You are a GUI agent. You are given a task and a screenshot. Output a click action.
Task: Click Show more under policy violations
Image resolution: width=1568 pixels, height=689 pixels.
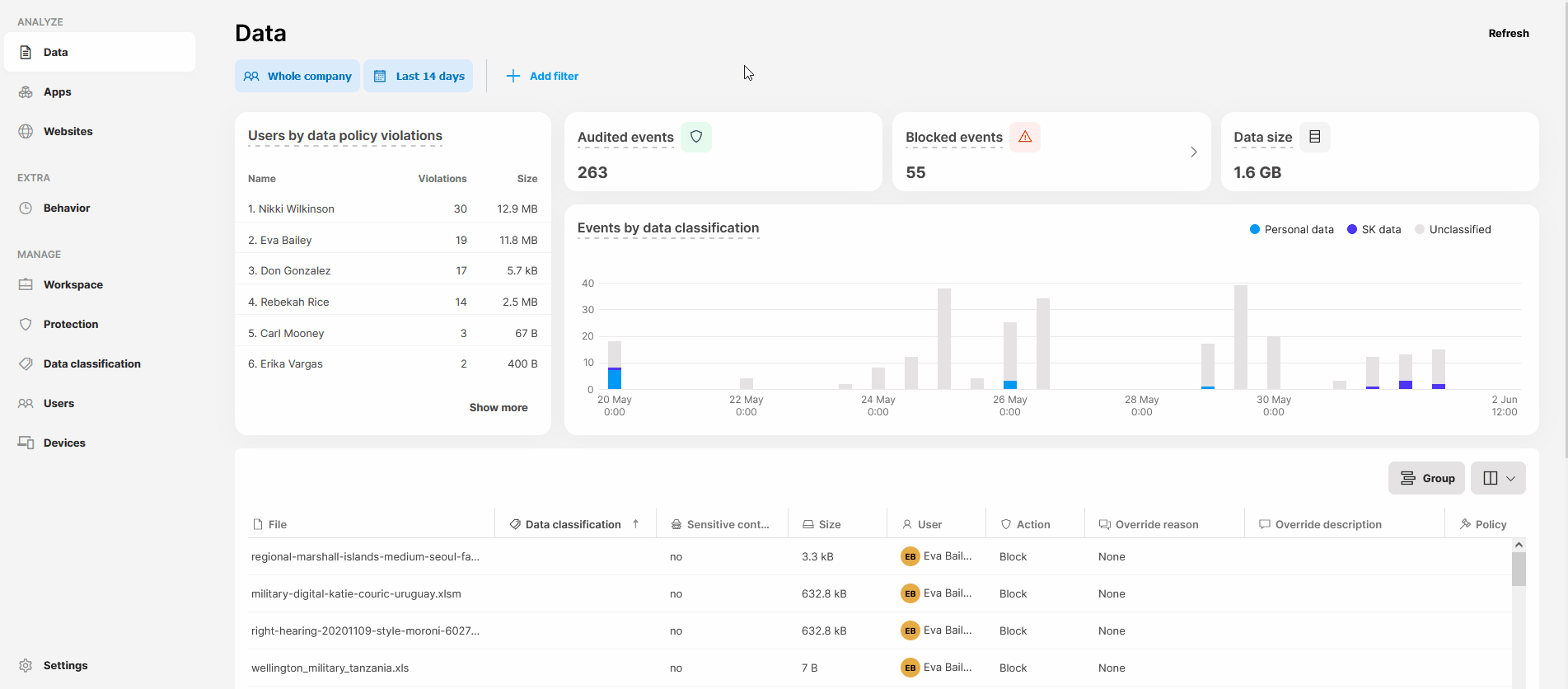point(498,407)
